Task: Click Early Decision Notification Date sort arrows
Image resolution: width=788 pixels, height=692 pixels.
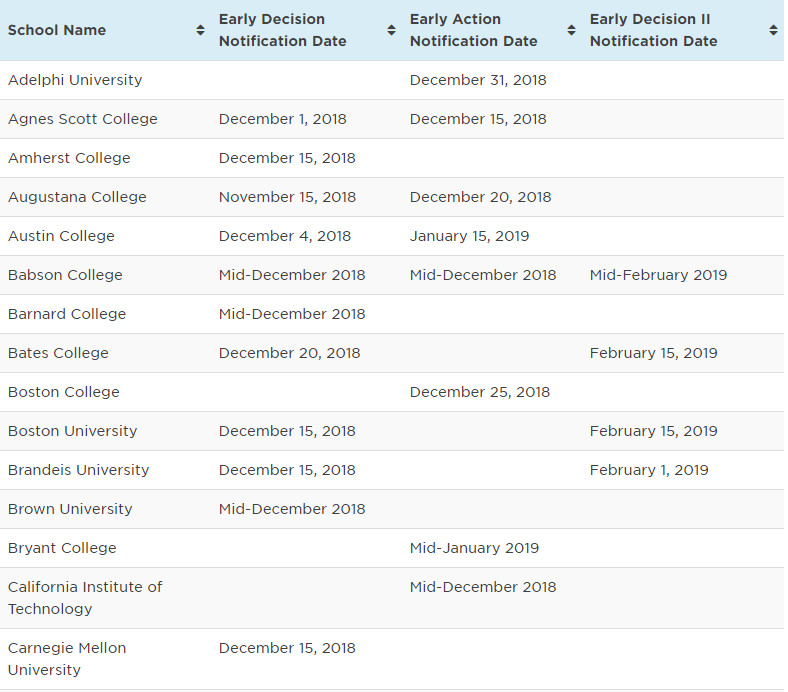Action: click(x=391, y=31)
